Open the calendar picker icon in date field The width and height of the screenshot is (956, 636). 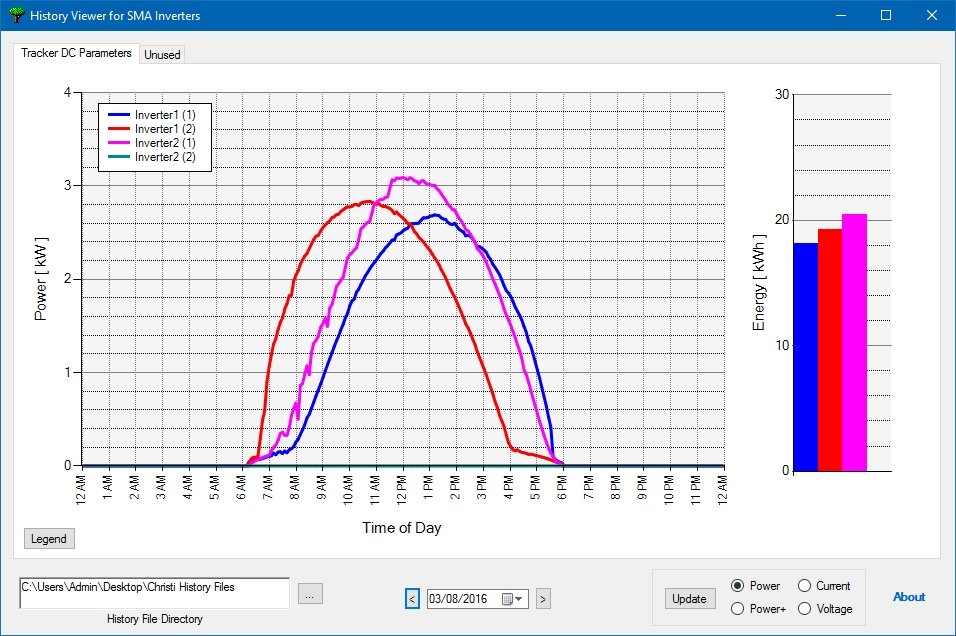(x=507, y=599)
